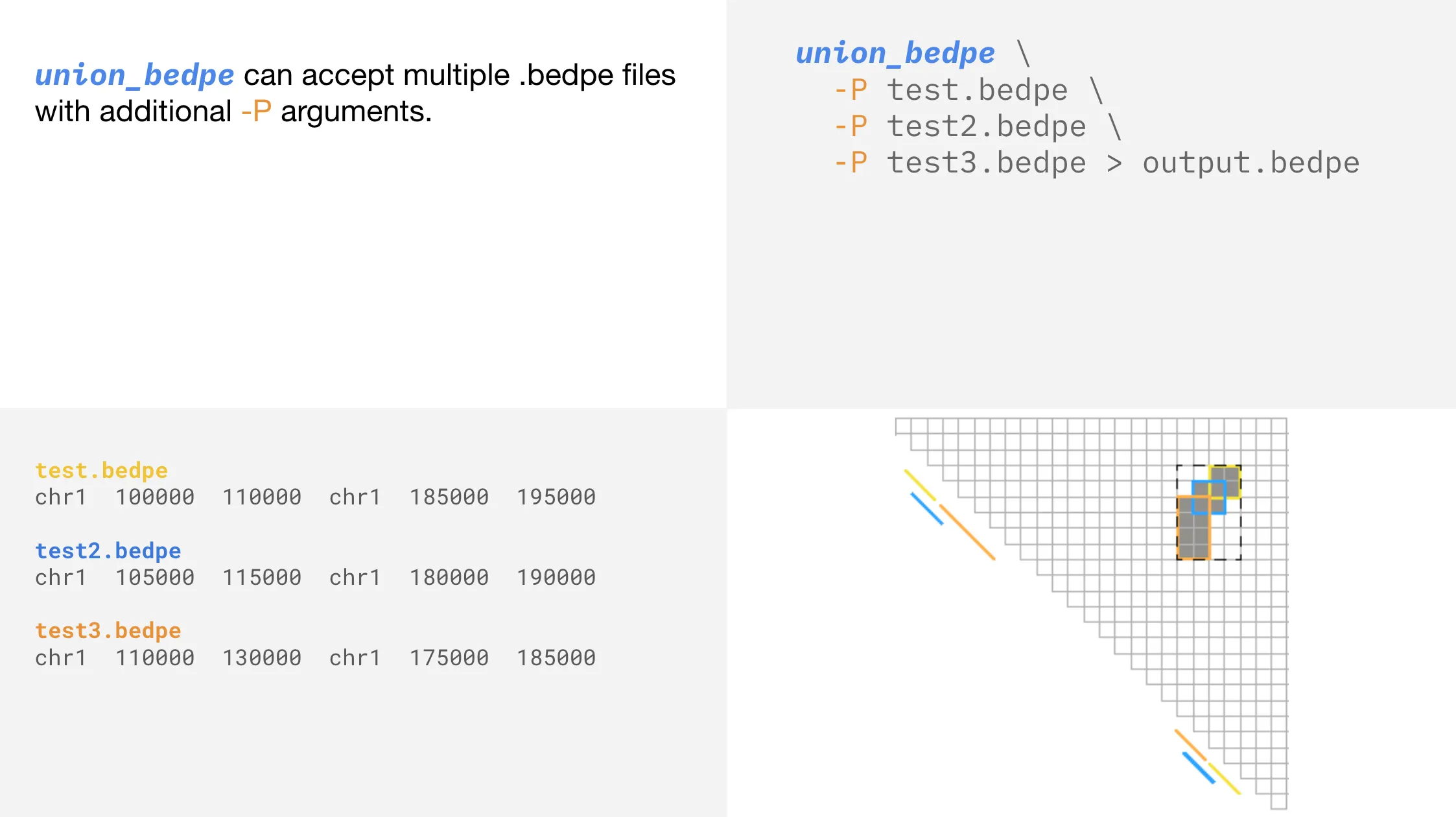Image resolution: width=1456 pixels, height=817 pixels.
Task: Click the test3.bedpe argument in command
Action: coord(986,163)
